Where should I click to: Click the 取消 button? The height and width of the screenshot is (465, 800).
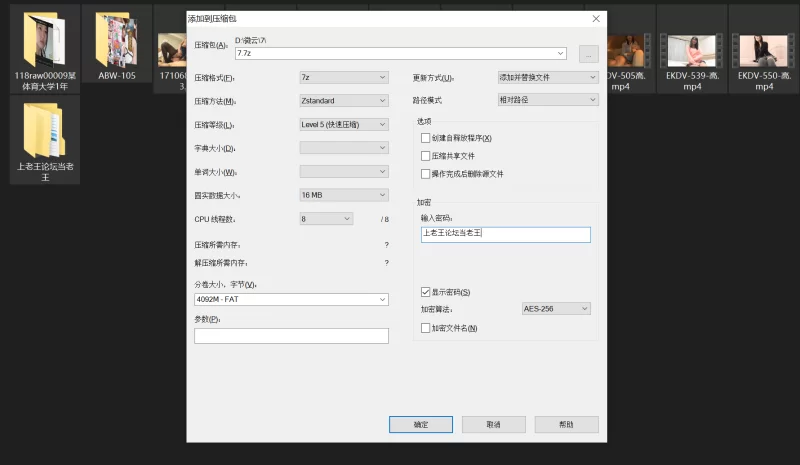493,425
